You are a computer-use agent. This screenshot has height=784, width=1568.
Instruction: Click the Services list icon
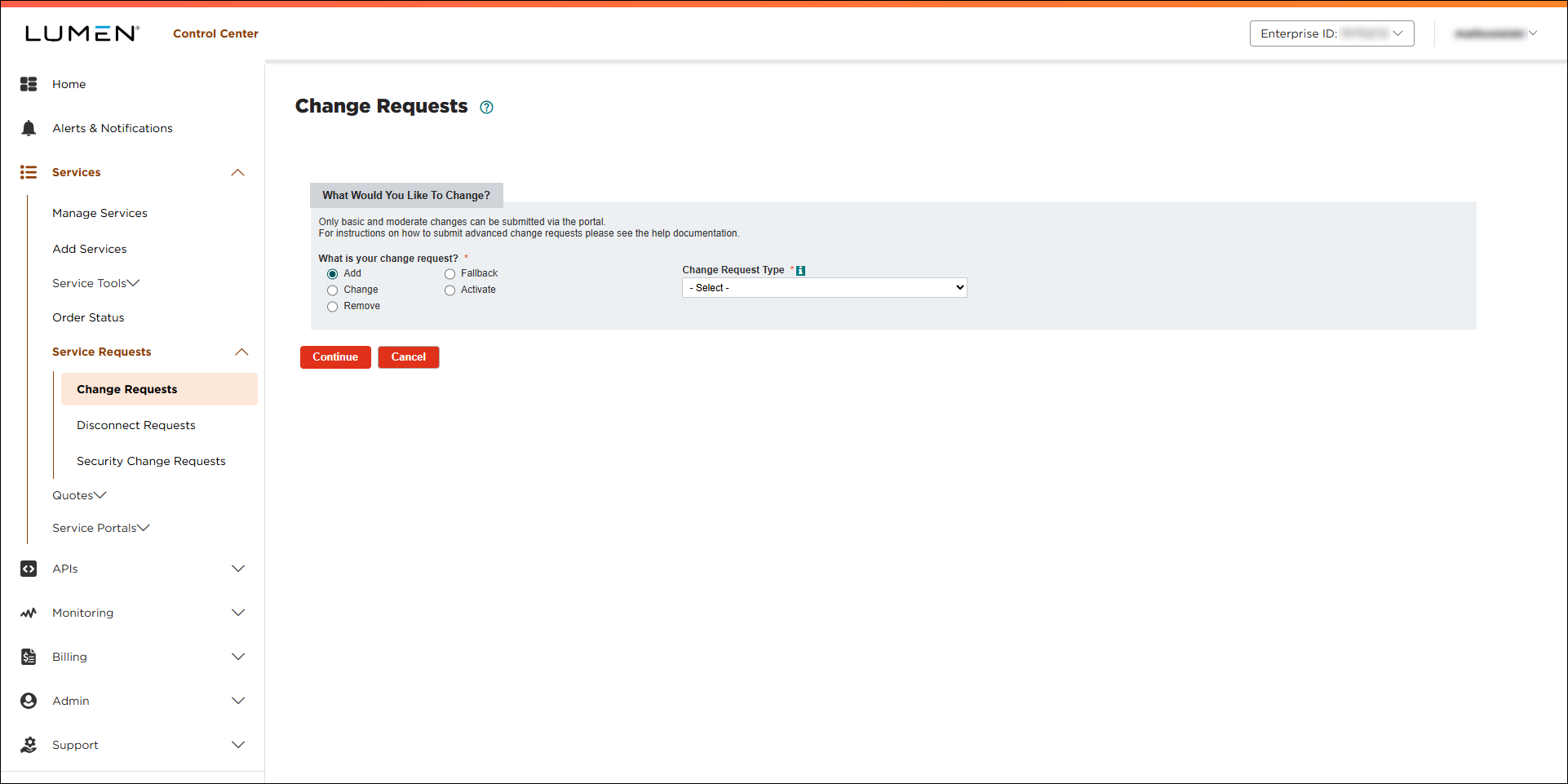point(29,172)
